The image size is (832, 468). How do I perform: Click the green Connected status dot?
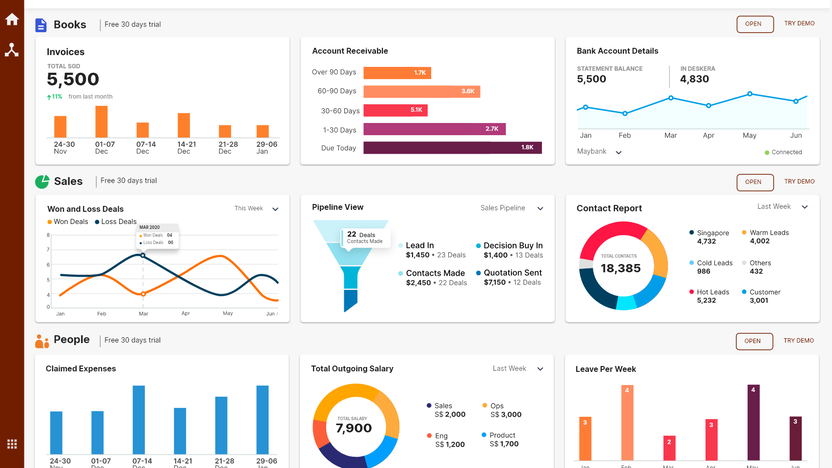coord(767,153)
